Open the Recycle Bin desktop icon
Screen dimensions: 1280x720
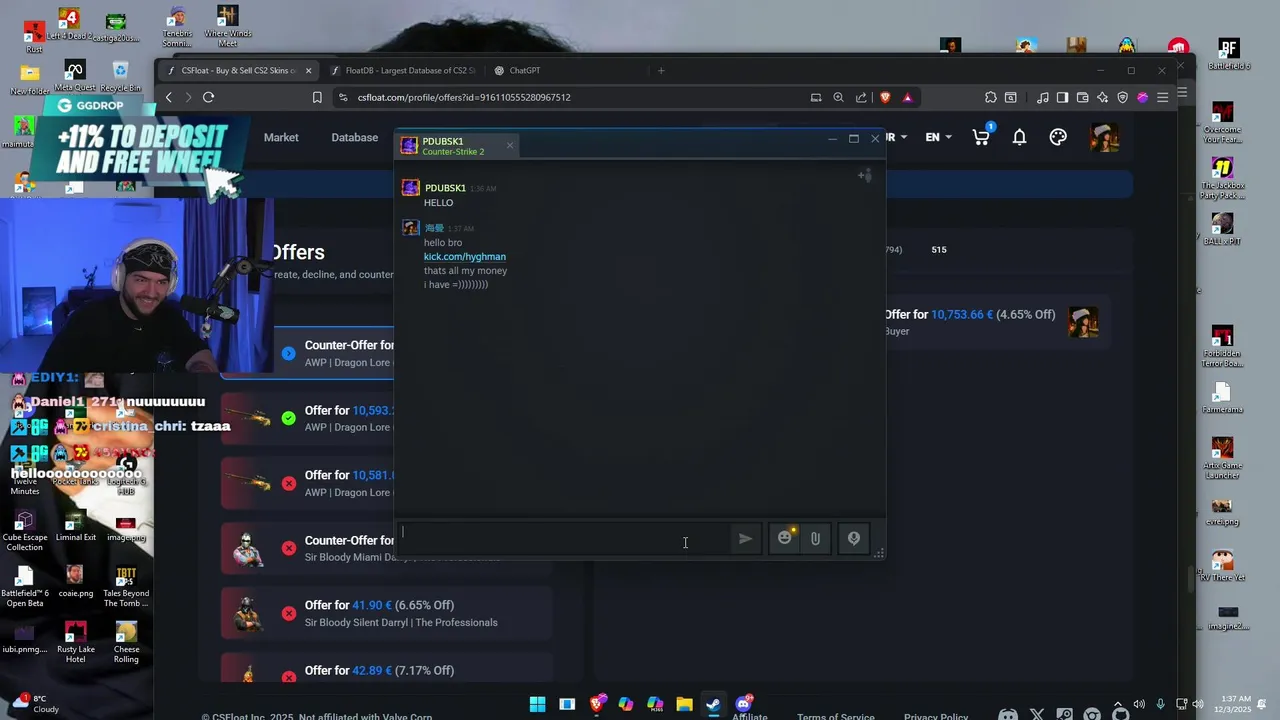[x=121, y=77]
